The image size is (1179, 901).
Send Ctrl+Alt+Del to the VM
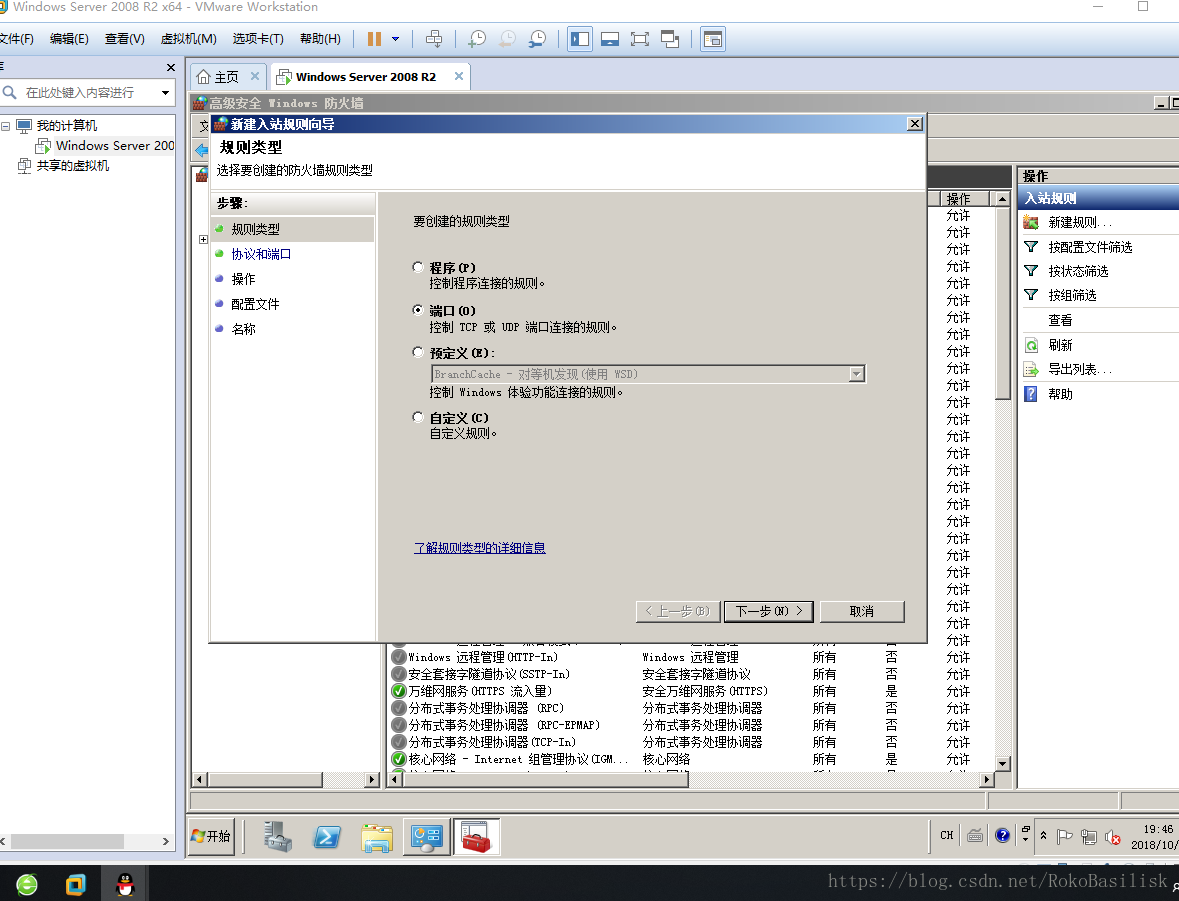click(434, 39)
